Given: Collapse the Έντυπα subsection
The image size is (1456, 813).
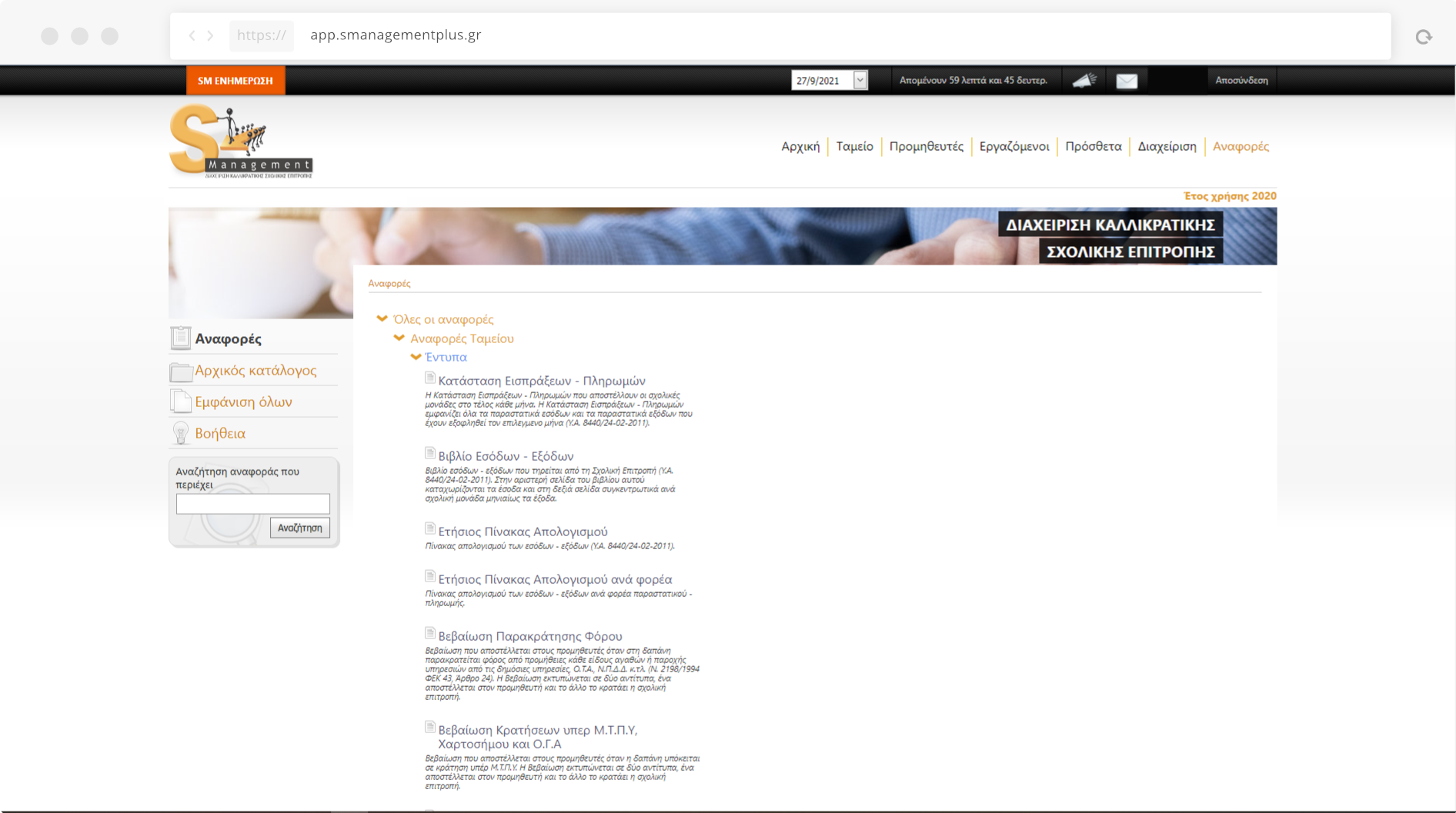Looking at the screenshot, I should [416, 357].
